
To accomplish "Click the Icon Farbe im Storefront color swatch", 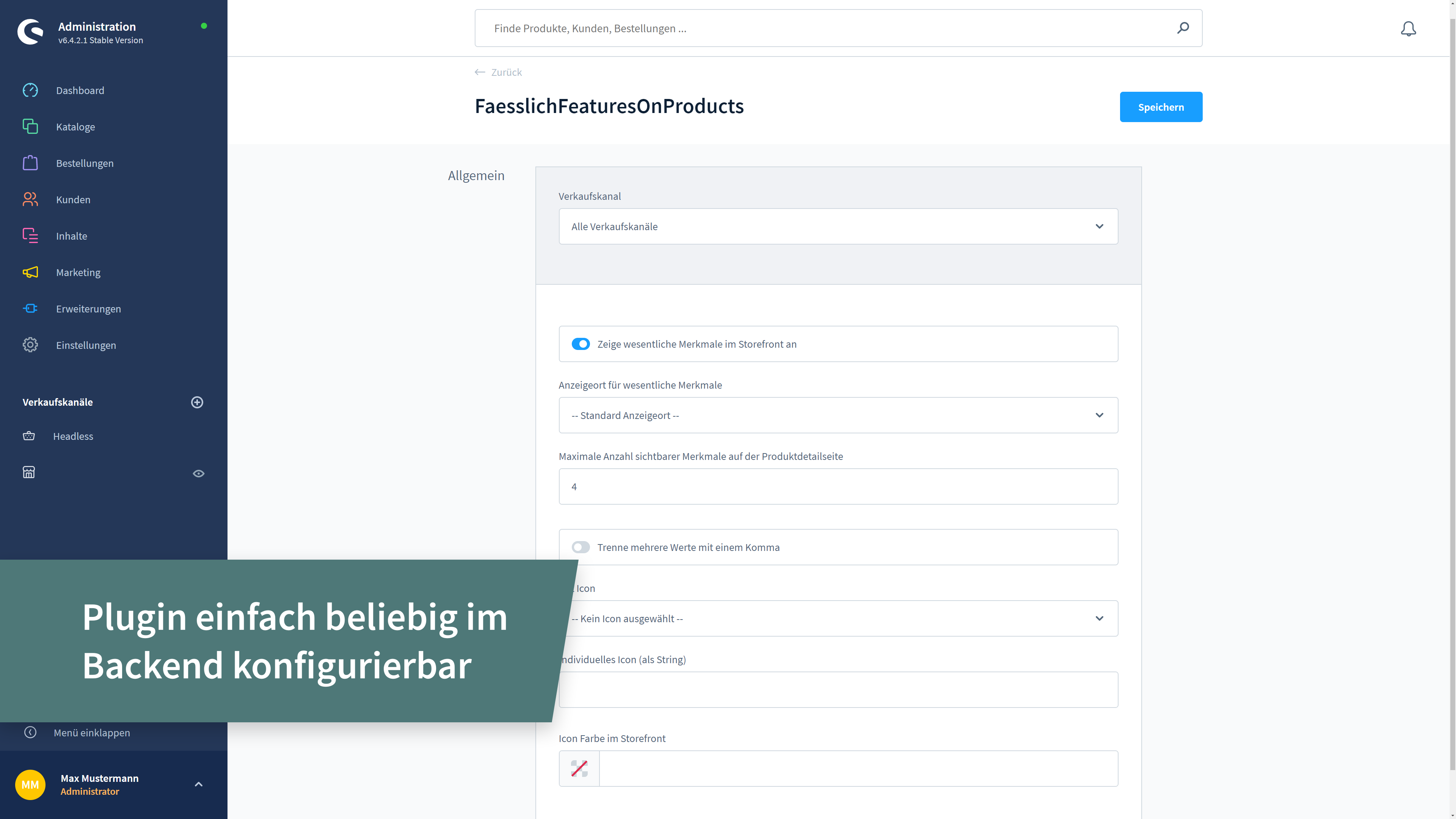I will 579,768.
